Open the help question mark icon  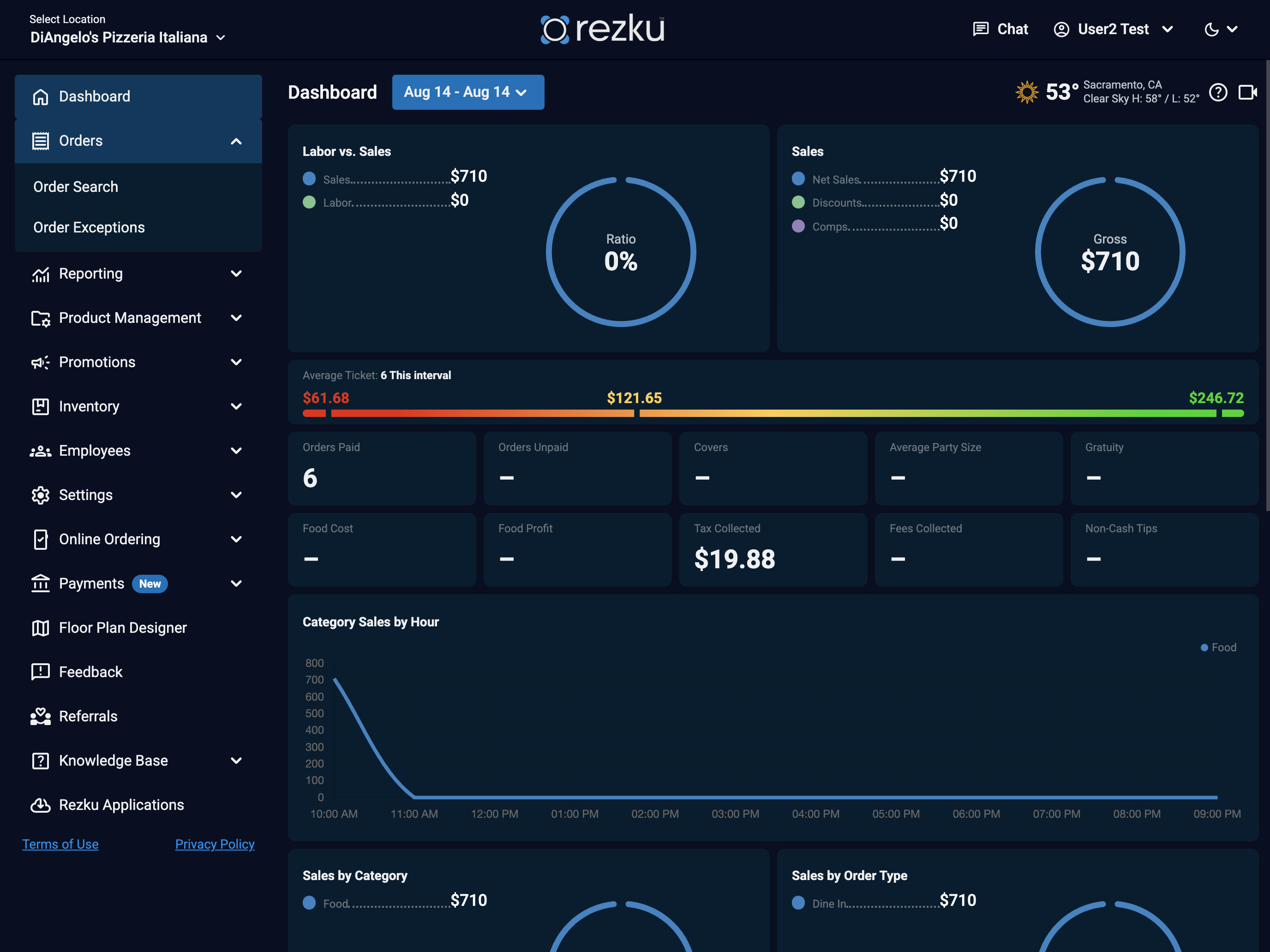click(x=1218, y=92)
